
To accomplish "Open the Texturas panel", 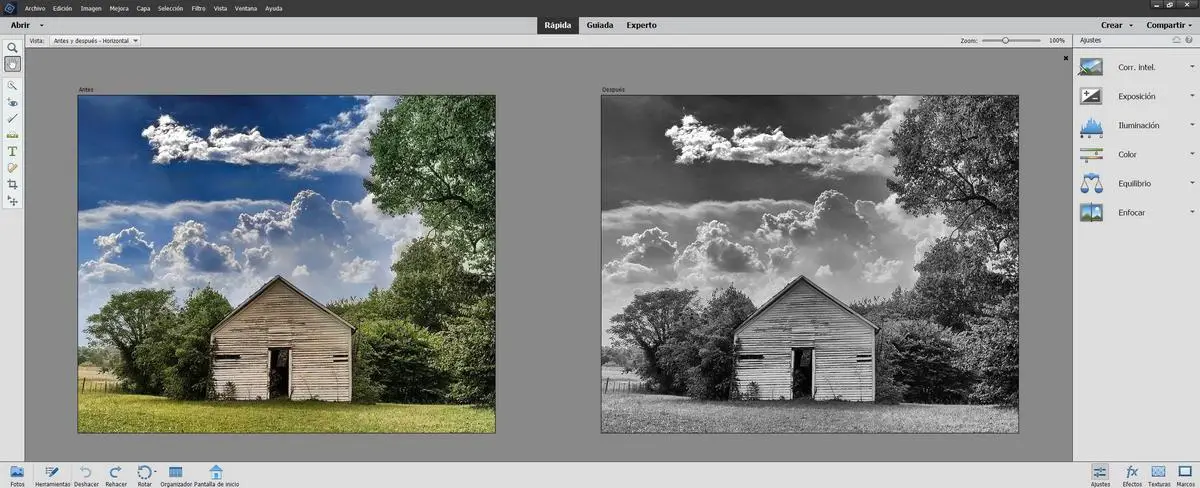I will pos(1159,475).
